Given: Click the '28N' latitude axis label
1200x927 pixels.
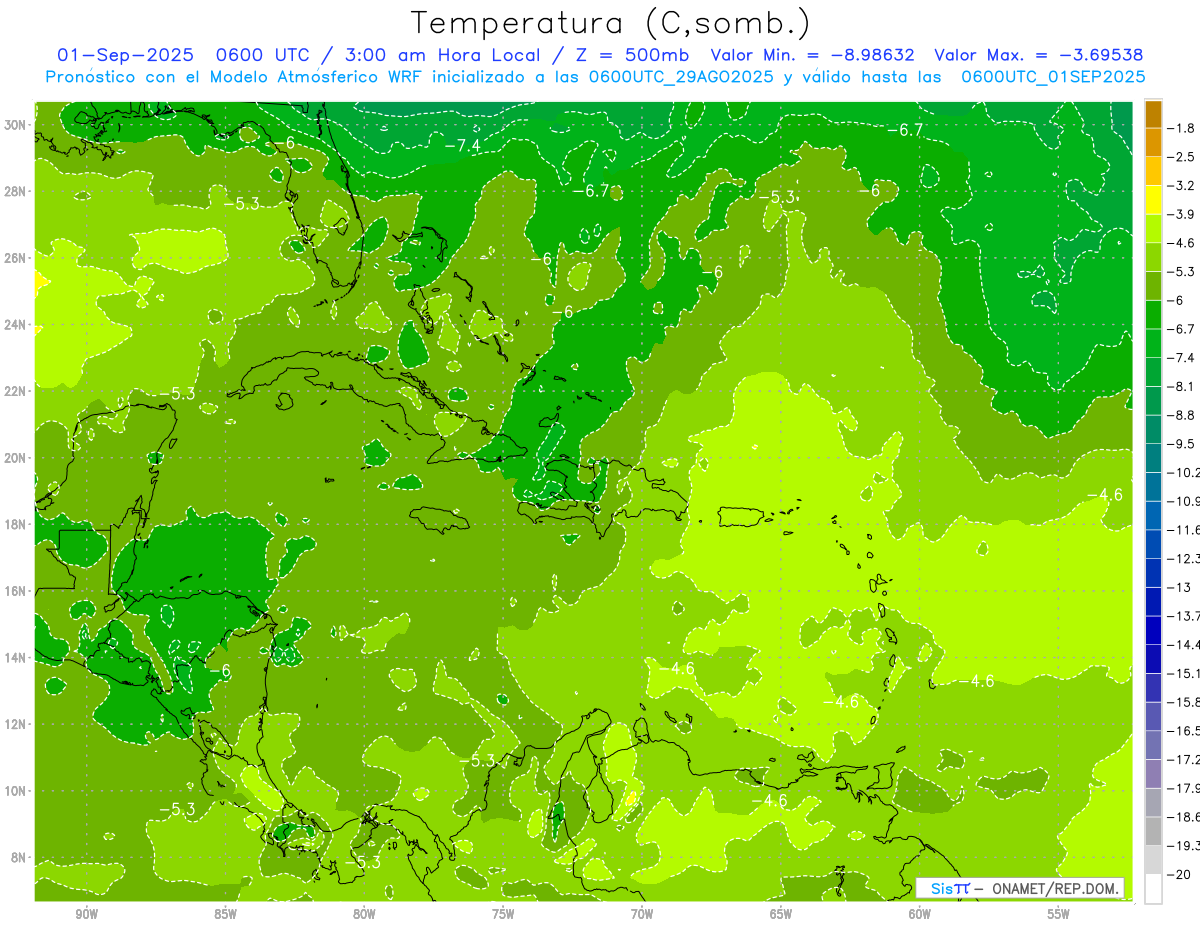Looking at the screenshot, I should [15, 192].
